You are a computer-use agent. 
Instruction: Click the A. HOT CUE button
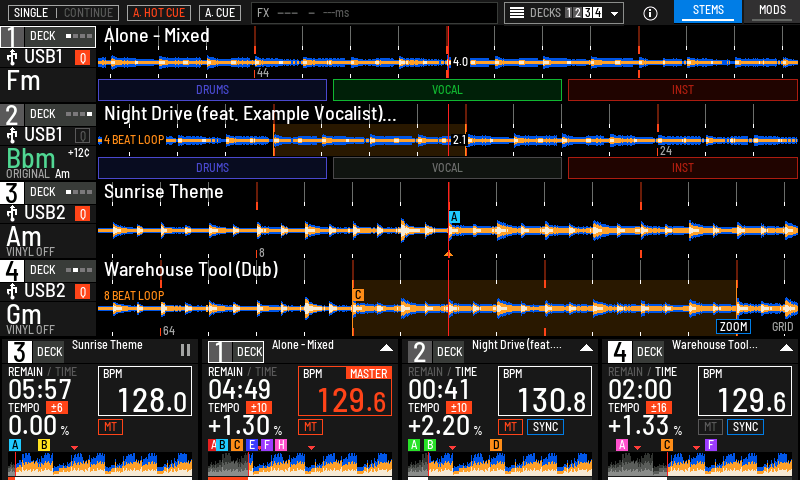[x=159, y=13]
